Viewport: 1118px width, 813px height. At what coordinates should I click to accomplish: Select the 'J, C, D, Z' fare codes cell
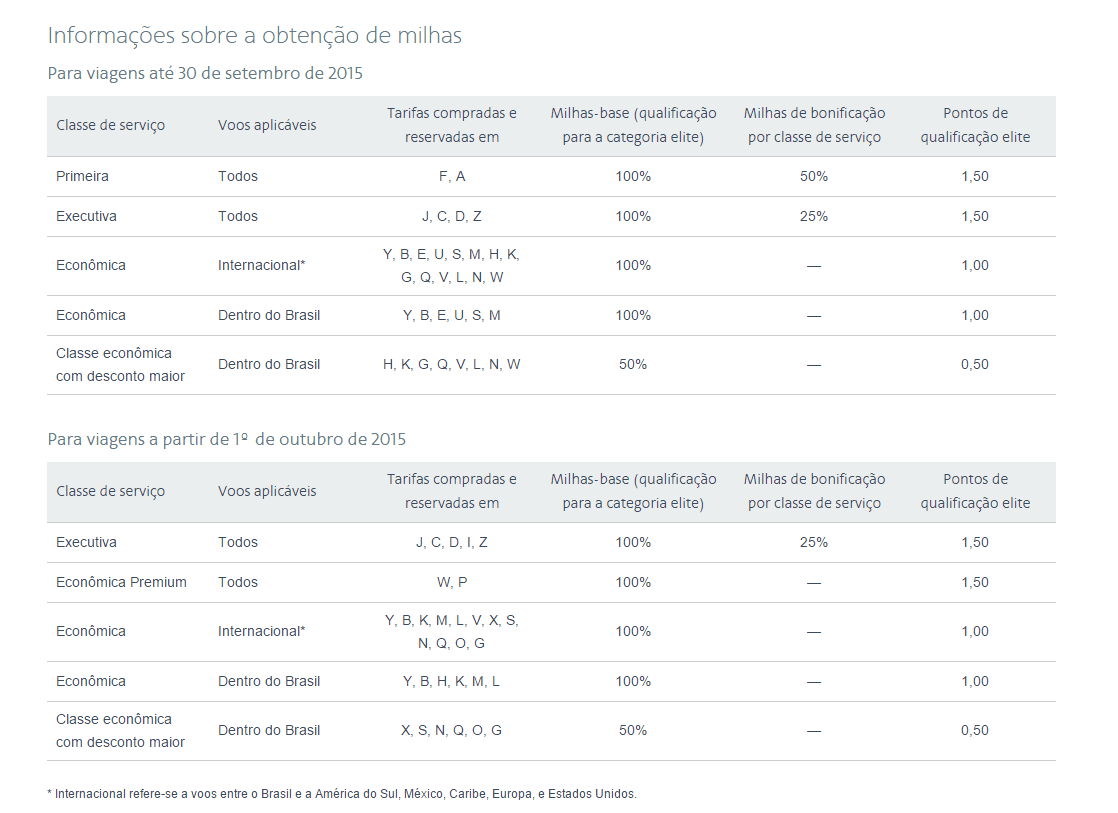(x=452, y=216)
